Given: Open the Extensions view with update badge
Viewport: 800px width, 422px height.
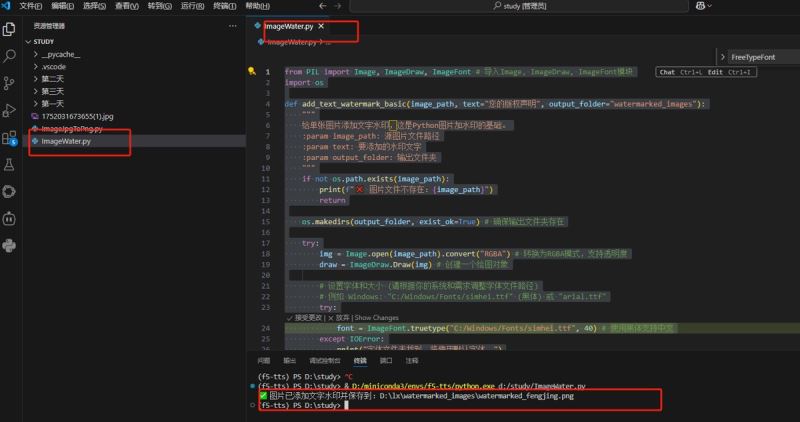Looking at the screenshot, I should 10,137.
